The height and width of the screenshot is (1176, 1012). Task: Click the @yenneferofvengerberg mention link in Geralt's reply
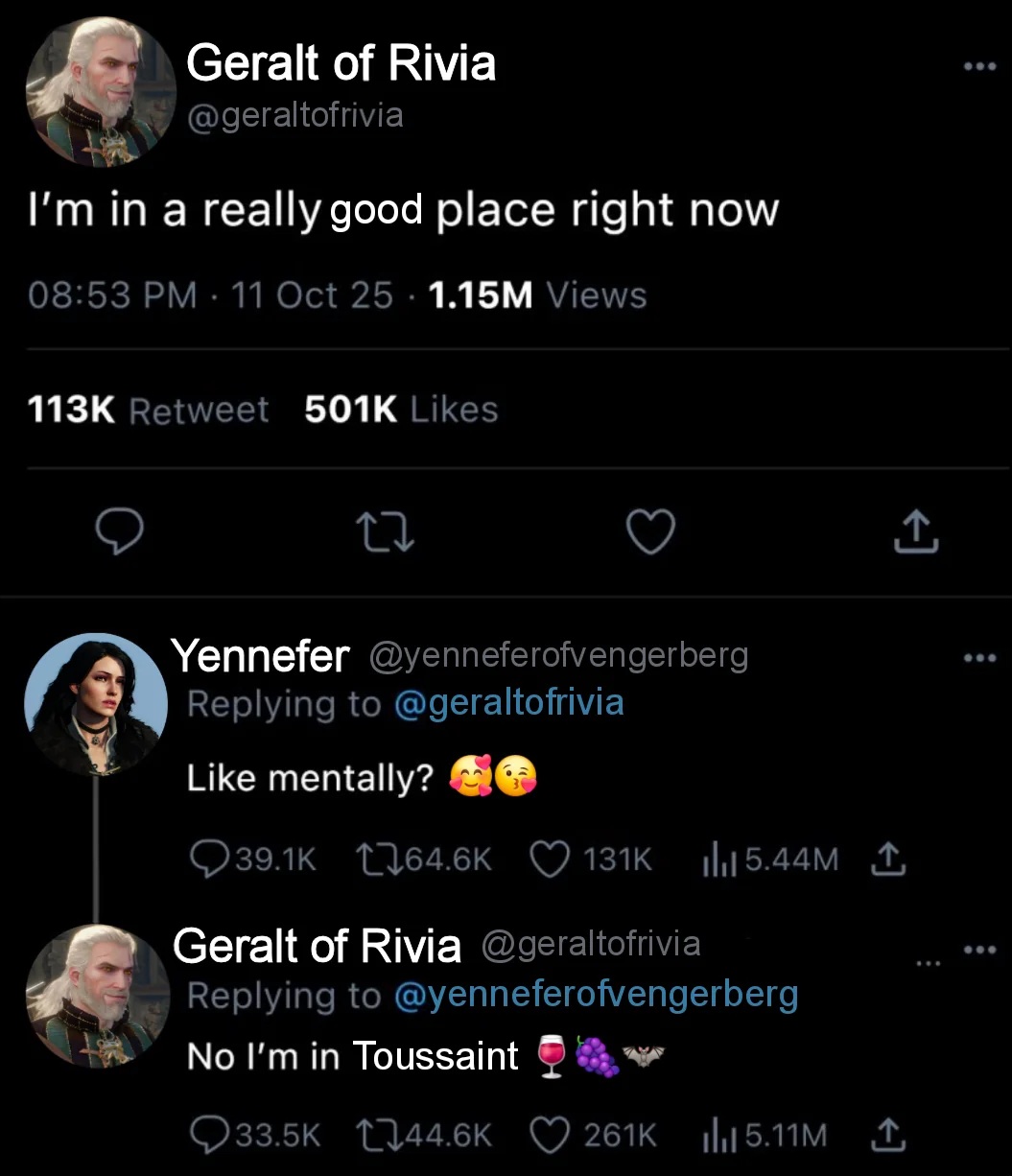[596, 995]
